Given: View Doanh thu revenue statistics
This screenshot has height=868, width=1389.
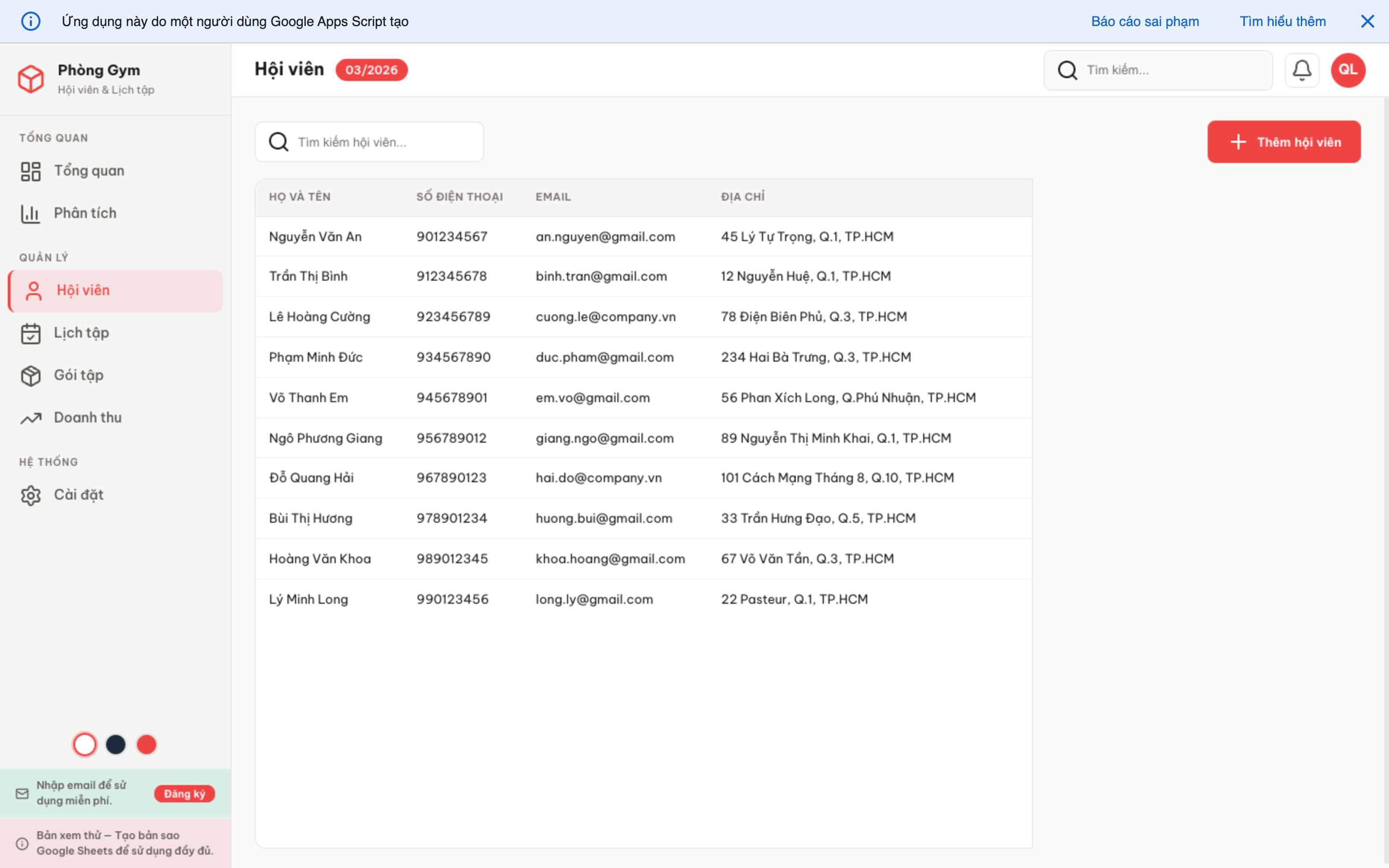Looking at the screenshot, I should tap(87, 417).
